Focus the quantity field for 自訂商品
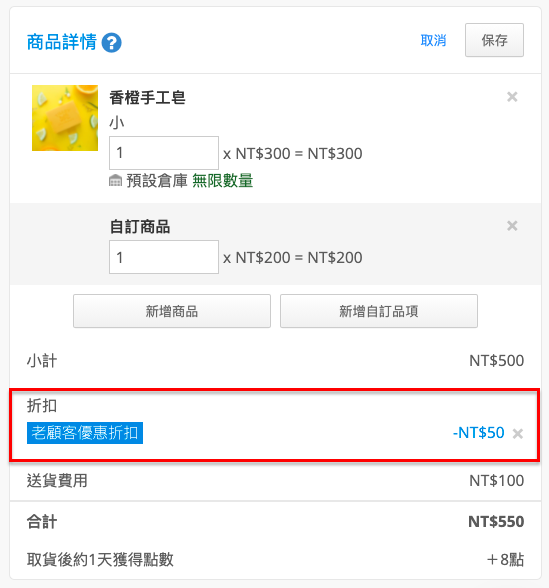 (x=164, y=257)
